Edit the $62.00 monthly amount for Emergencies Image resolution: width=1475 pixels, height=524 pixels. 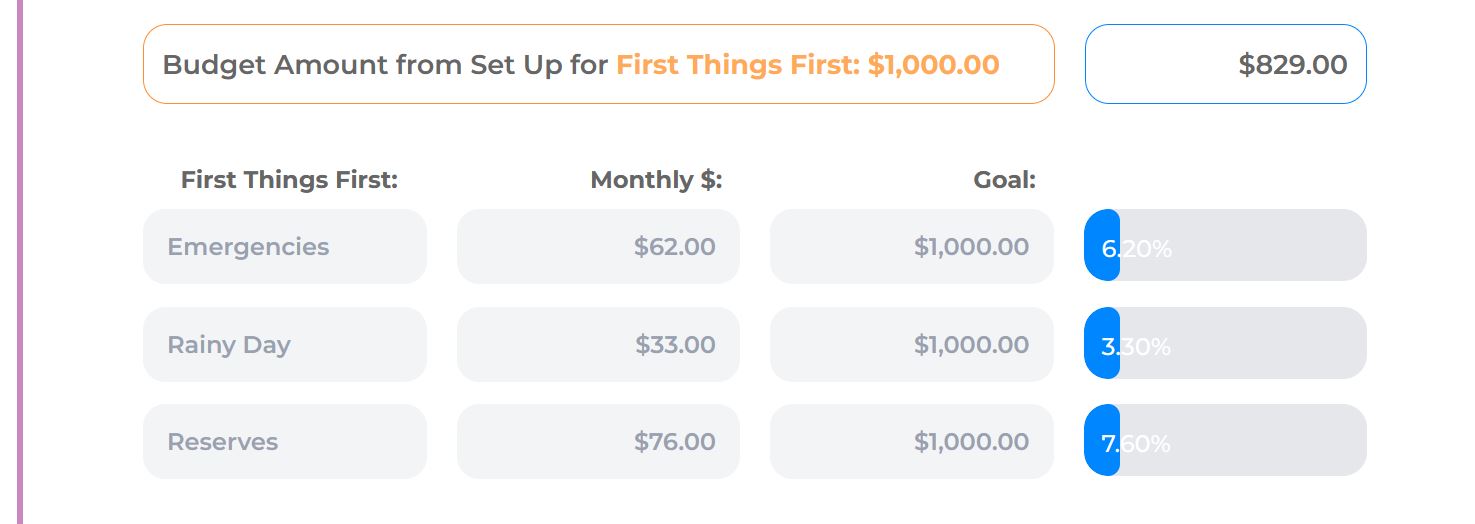[598, 247]
